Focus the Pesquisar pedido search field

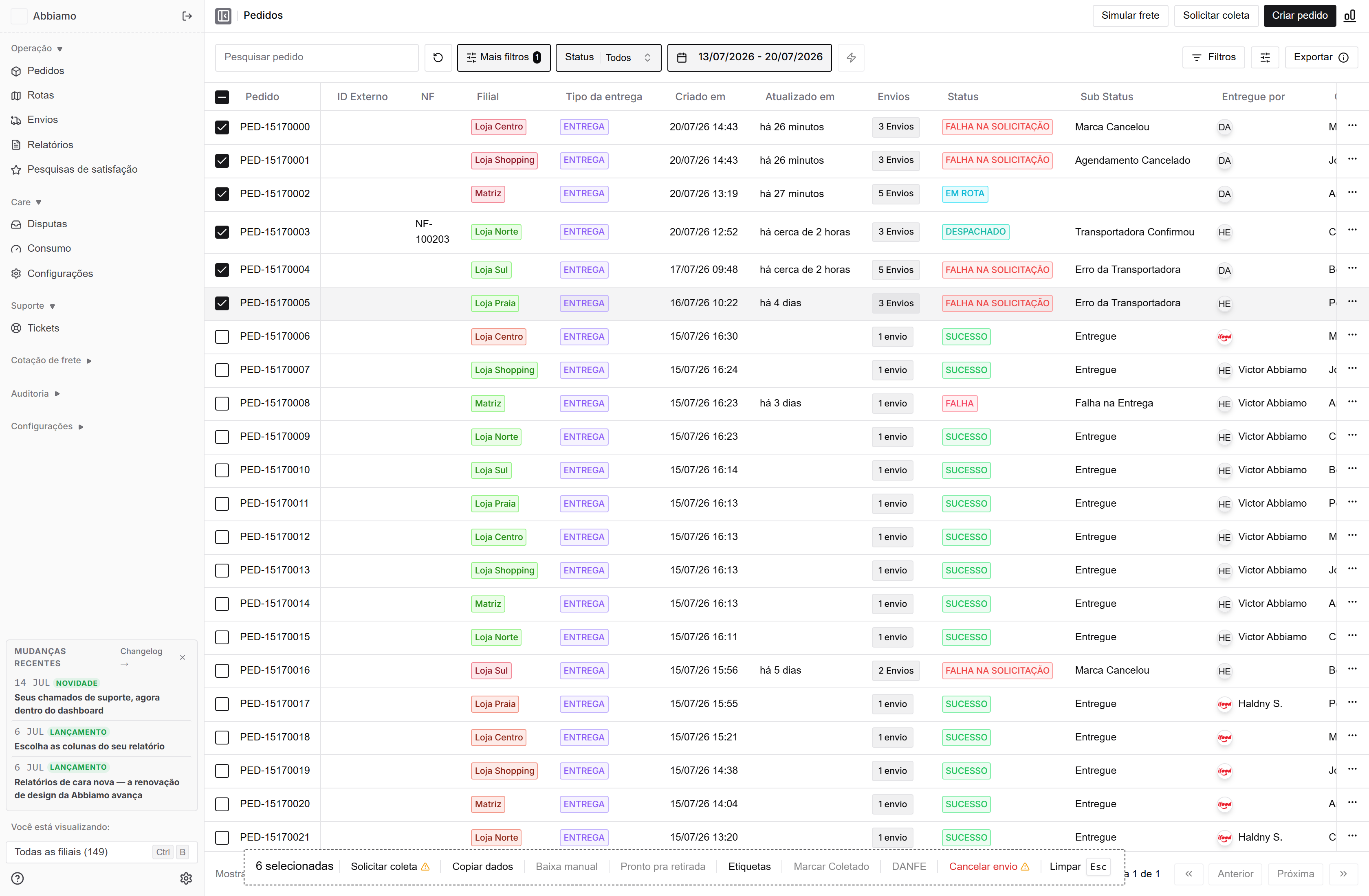tap(317, 57)
